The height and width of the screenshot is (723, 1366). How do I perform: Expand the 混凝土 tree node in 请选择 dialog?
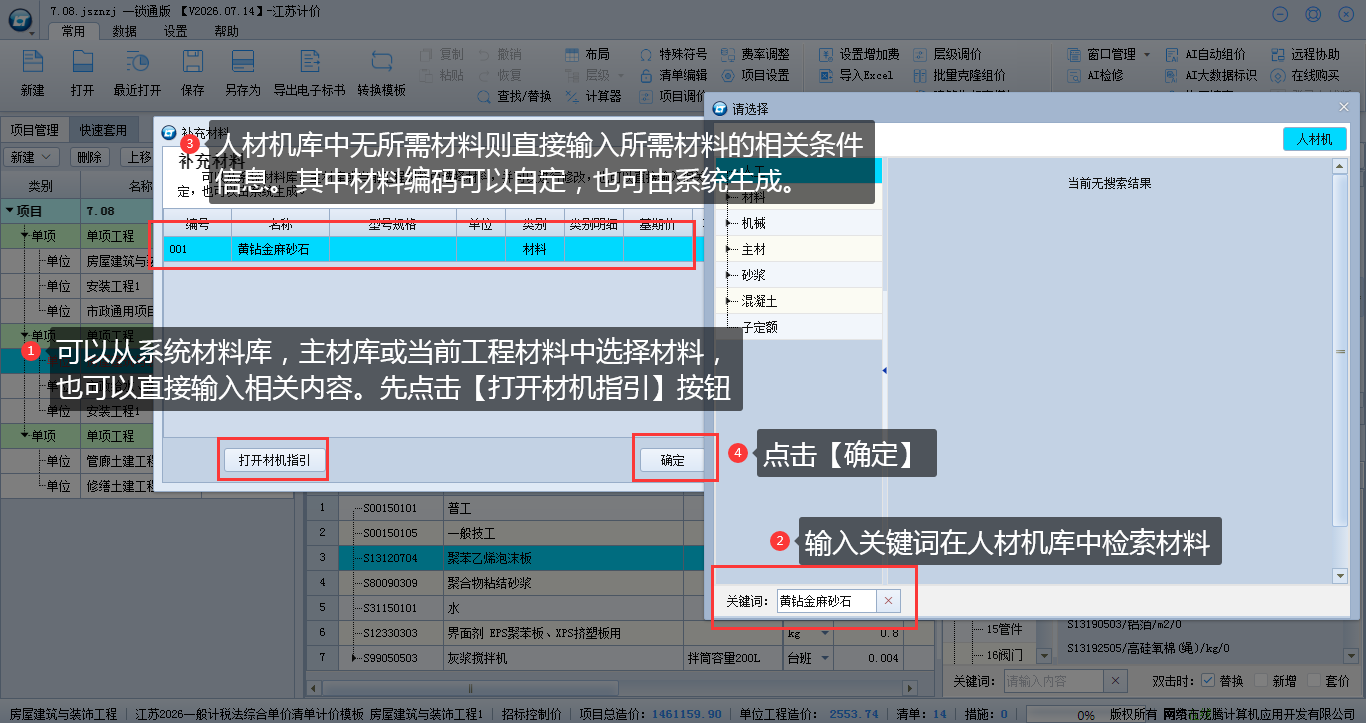tap(728, 301)
